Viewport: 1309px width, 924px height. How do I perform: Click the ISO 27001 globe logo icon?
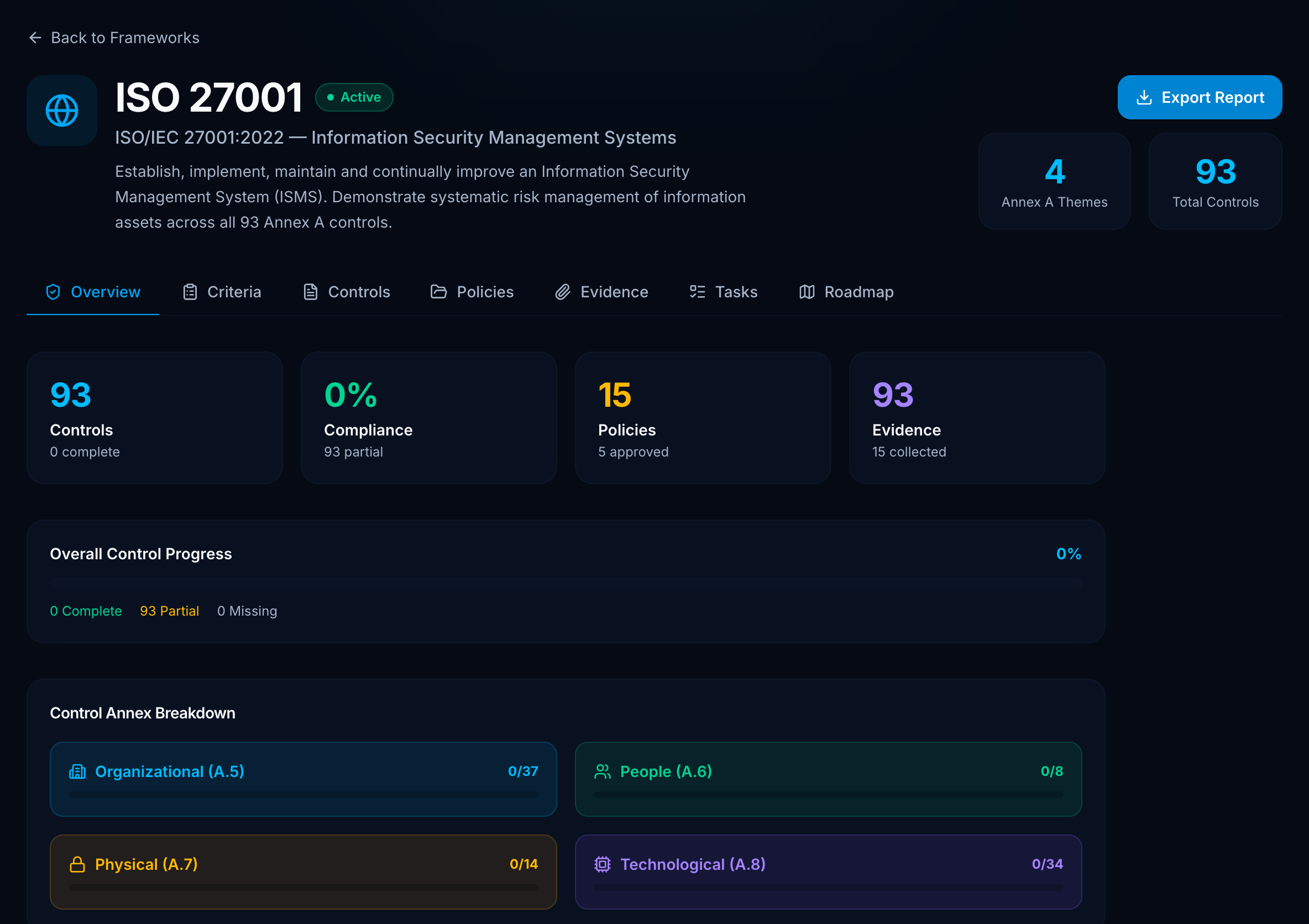coord(62,111)
